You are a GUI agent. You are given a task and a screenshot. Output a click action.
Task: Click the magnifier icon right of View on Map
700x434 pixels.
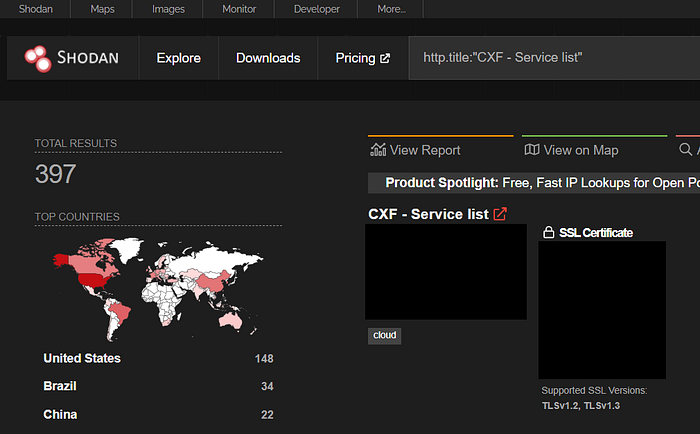[685, 150]
